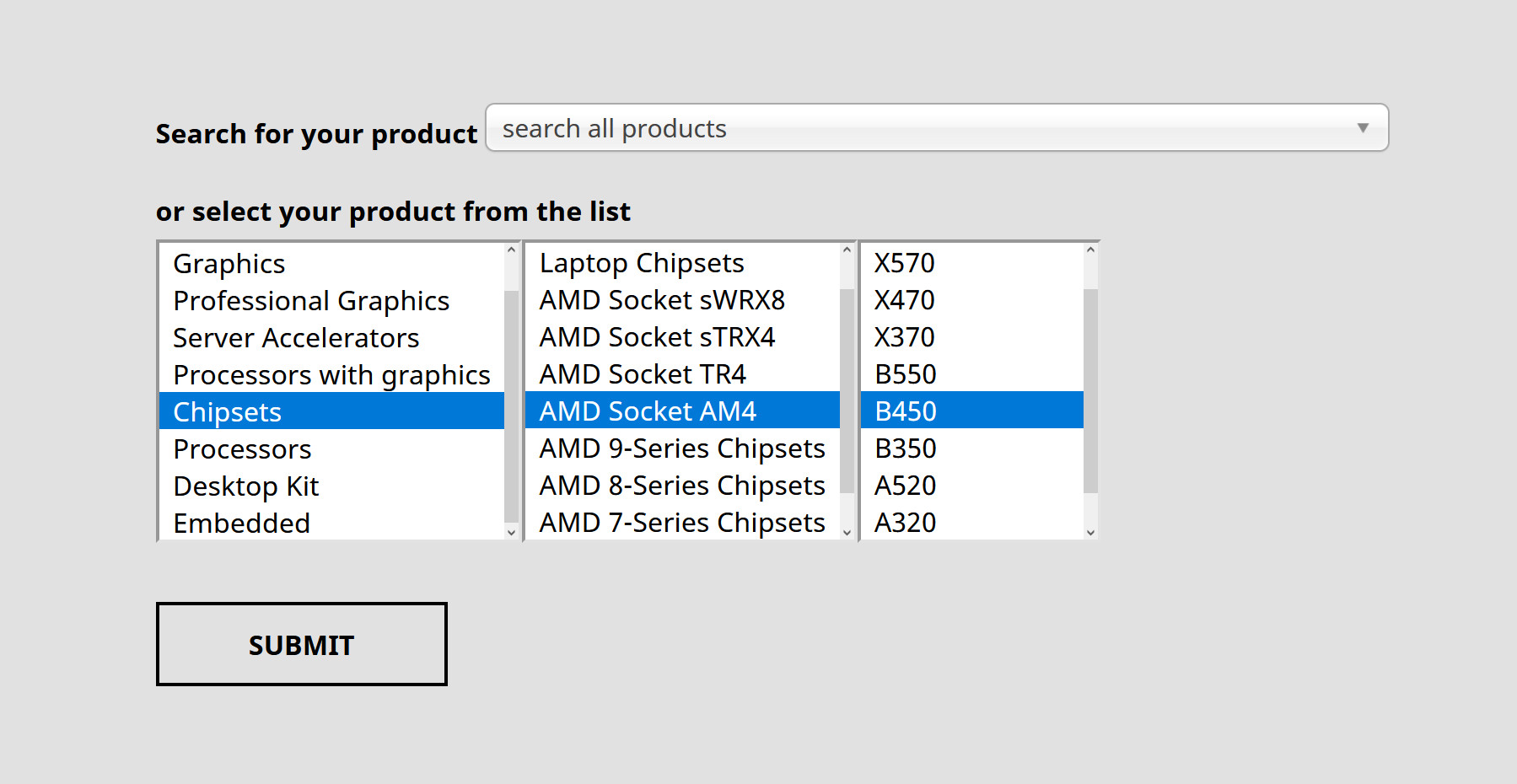This screenshot has width=1517, height=784.
Task: Select the highlighted AMD Socket AM4
Action: [x=682, y=411]
